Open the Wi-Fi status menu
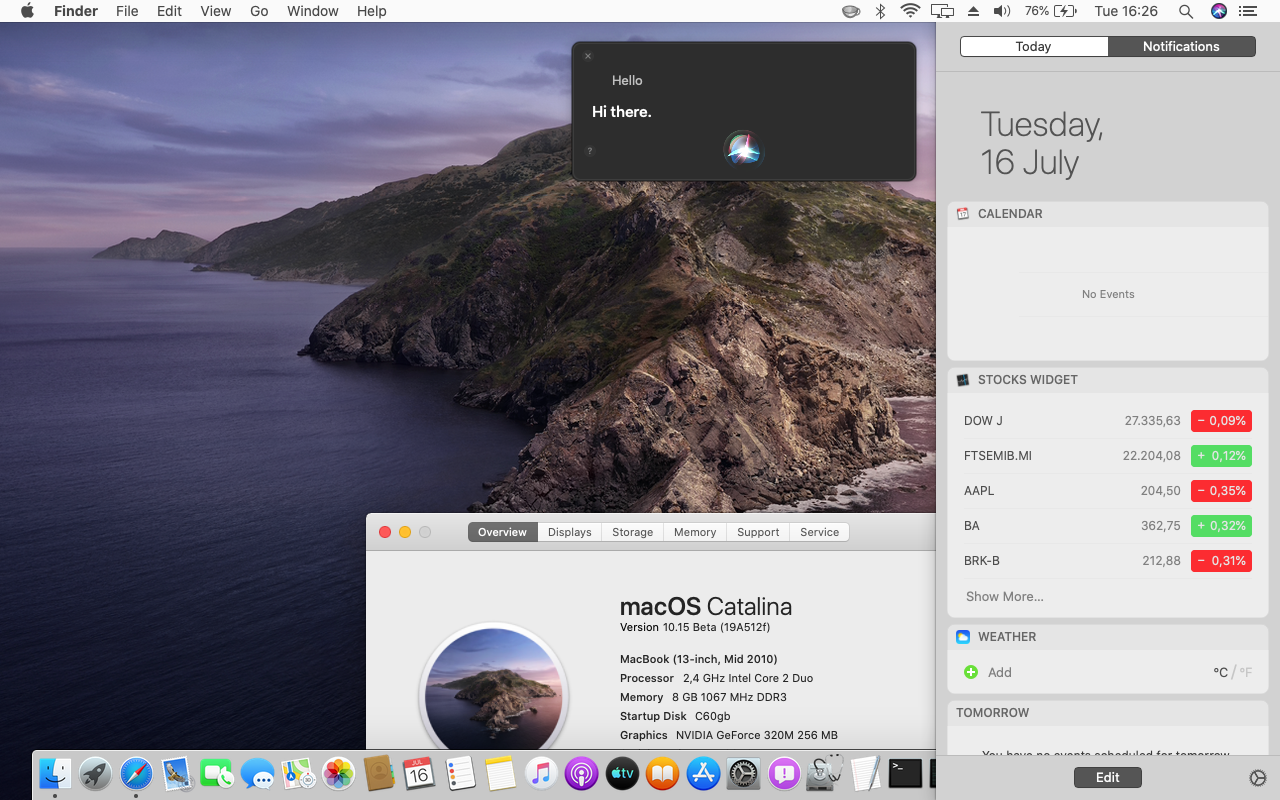 pyautogui.click(x=910, y=11)
